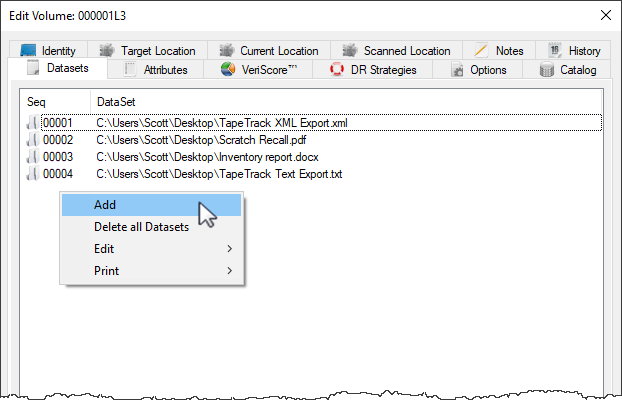Click the dataset icon beside sequence 00003
This screenshot has width=622, height=400.
[x=33, y=157]
